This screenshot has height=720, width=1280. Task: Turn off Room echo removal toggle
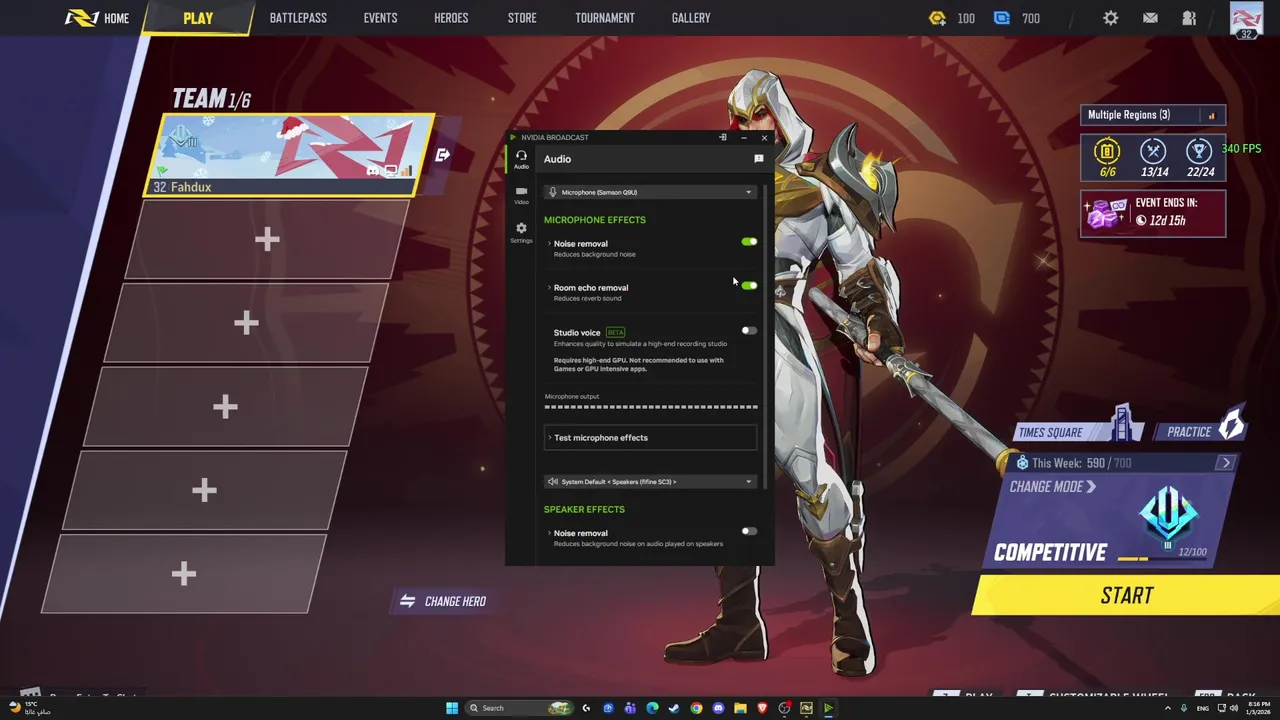[x=749, y=286]
